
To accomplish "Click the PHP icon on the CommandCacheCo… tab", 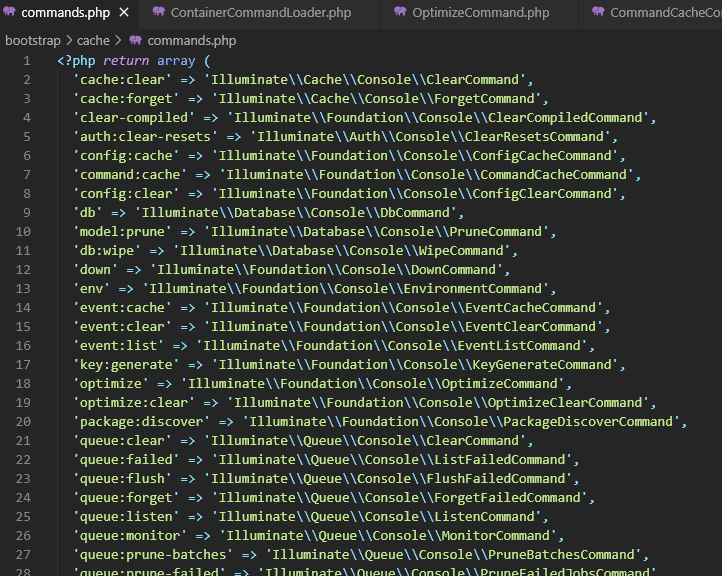I will [598, 12].
